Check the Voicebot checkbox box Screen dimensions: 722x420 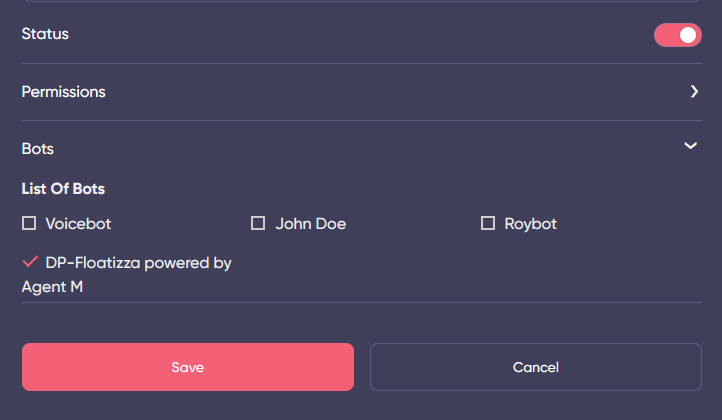click(x=29, y=223)
